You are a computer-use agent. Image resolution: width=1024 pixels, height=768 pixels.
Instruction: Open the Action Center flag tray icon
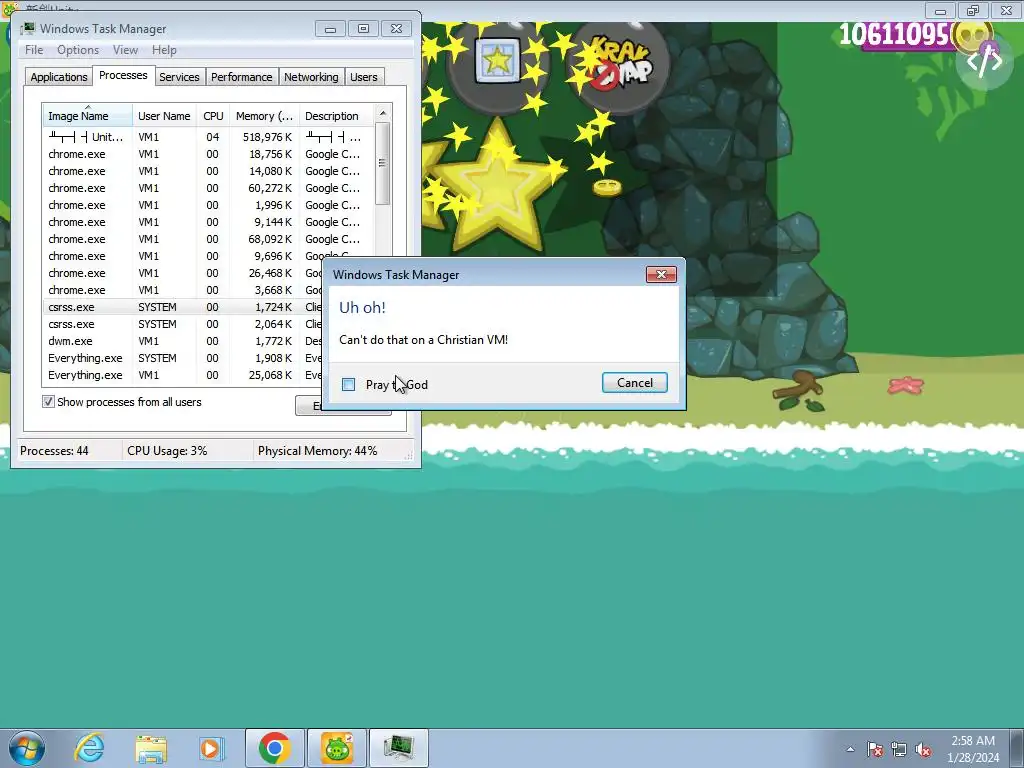[875, 750]
